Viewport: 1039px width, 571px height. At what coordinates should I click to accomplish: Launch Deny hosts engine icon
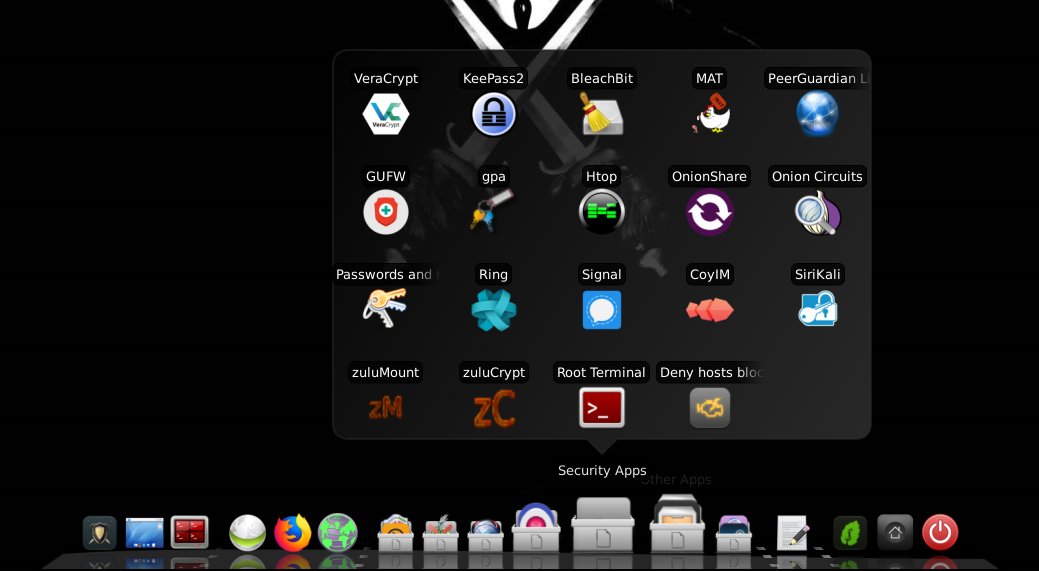[x=710, y=407]
